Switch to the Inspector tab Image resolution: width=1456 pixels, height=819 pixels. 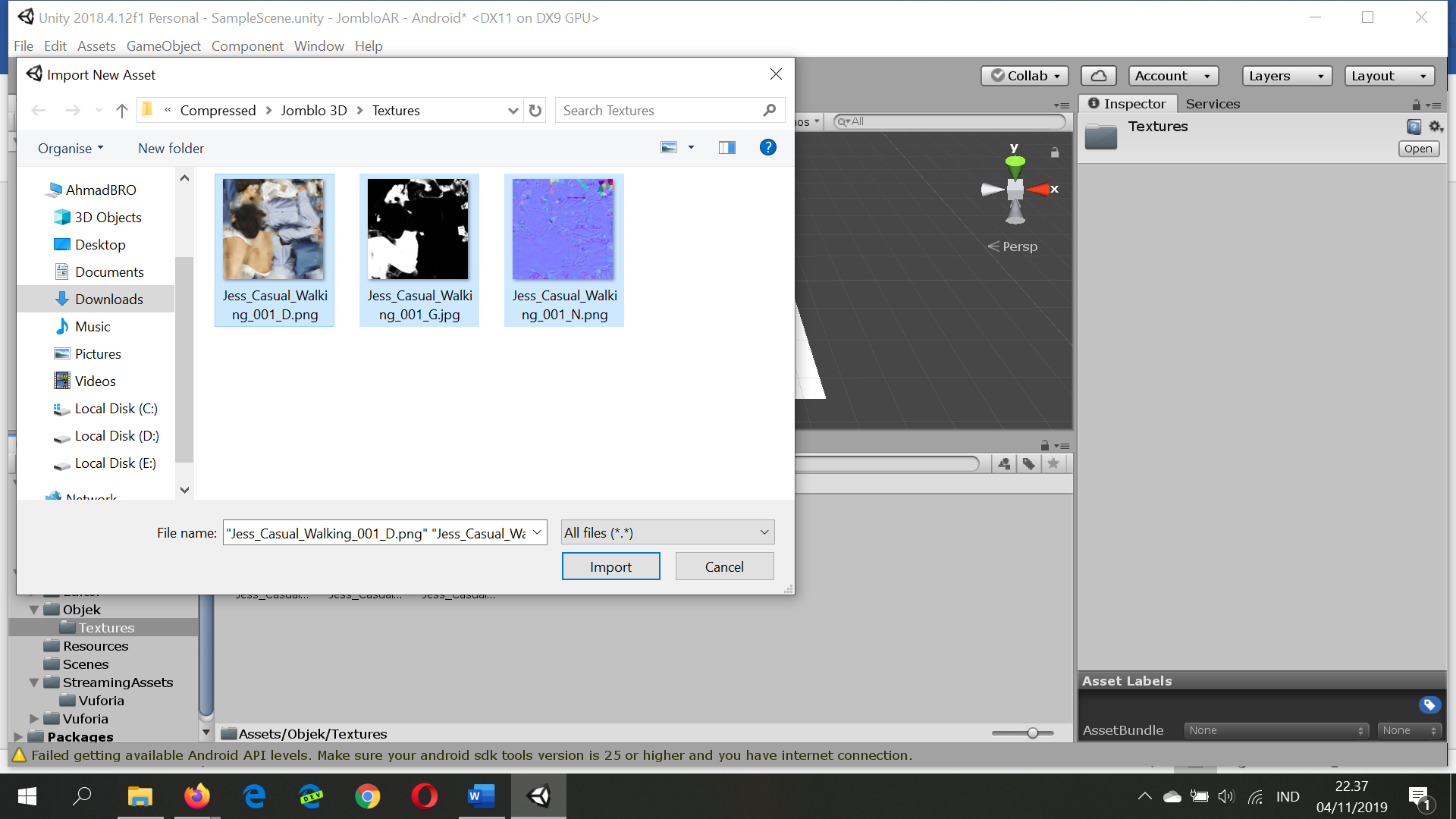click(1128, 104)
